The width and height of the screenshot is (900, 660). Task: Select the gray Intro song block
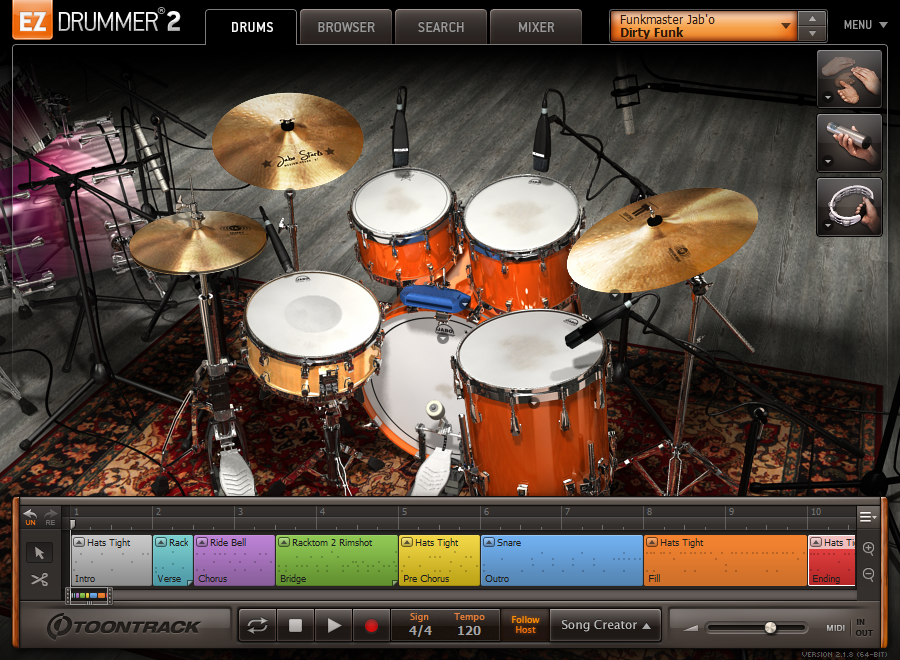click(x=111, y=561)
